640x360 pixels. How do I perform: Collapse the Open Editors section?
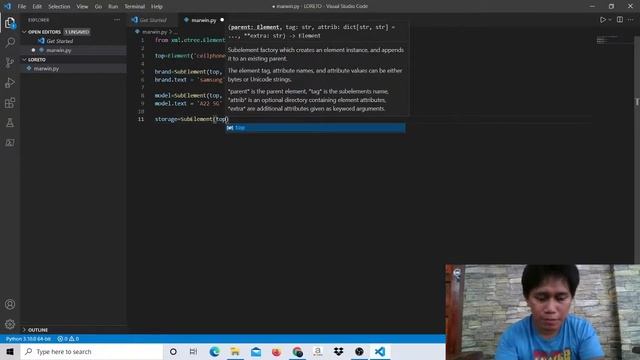tap(24, 32)
